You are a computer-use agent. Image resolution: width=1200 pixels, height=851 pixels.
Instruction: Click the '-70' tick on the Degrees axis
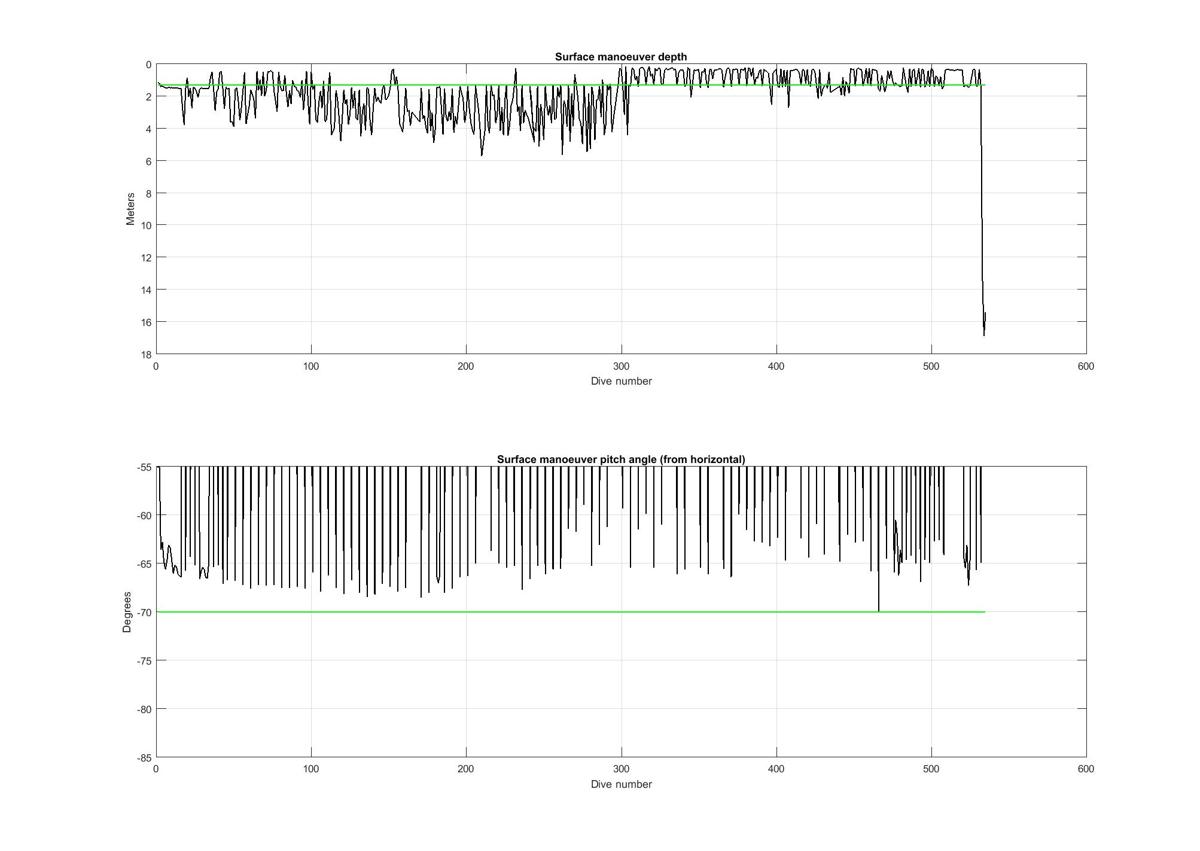click(143, 612)
